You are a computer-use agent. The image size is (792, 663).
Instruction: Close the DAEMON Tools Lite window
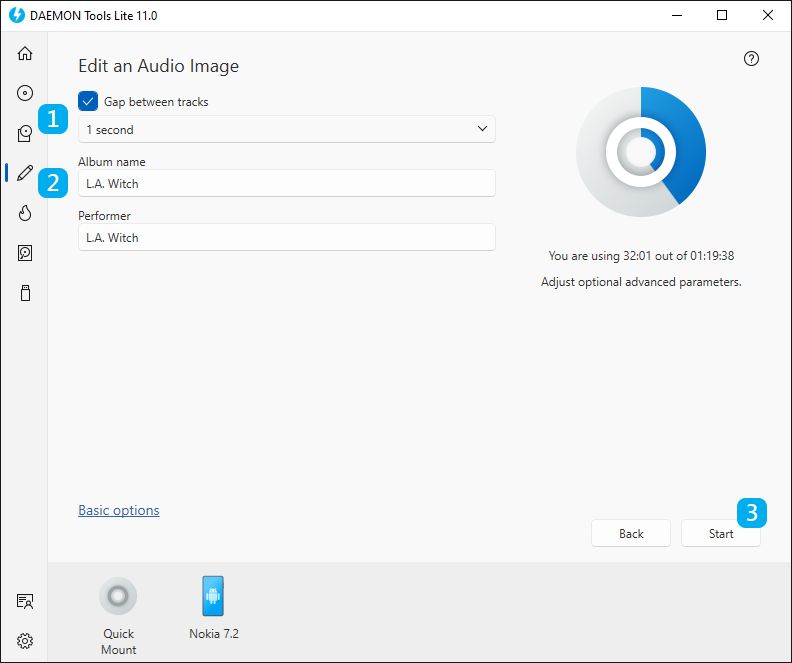pyautogui.click(x=768, y=15)
